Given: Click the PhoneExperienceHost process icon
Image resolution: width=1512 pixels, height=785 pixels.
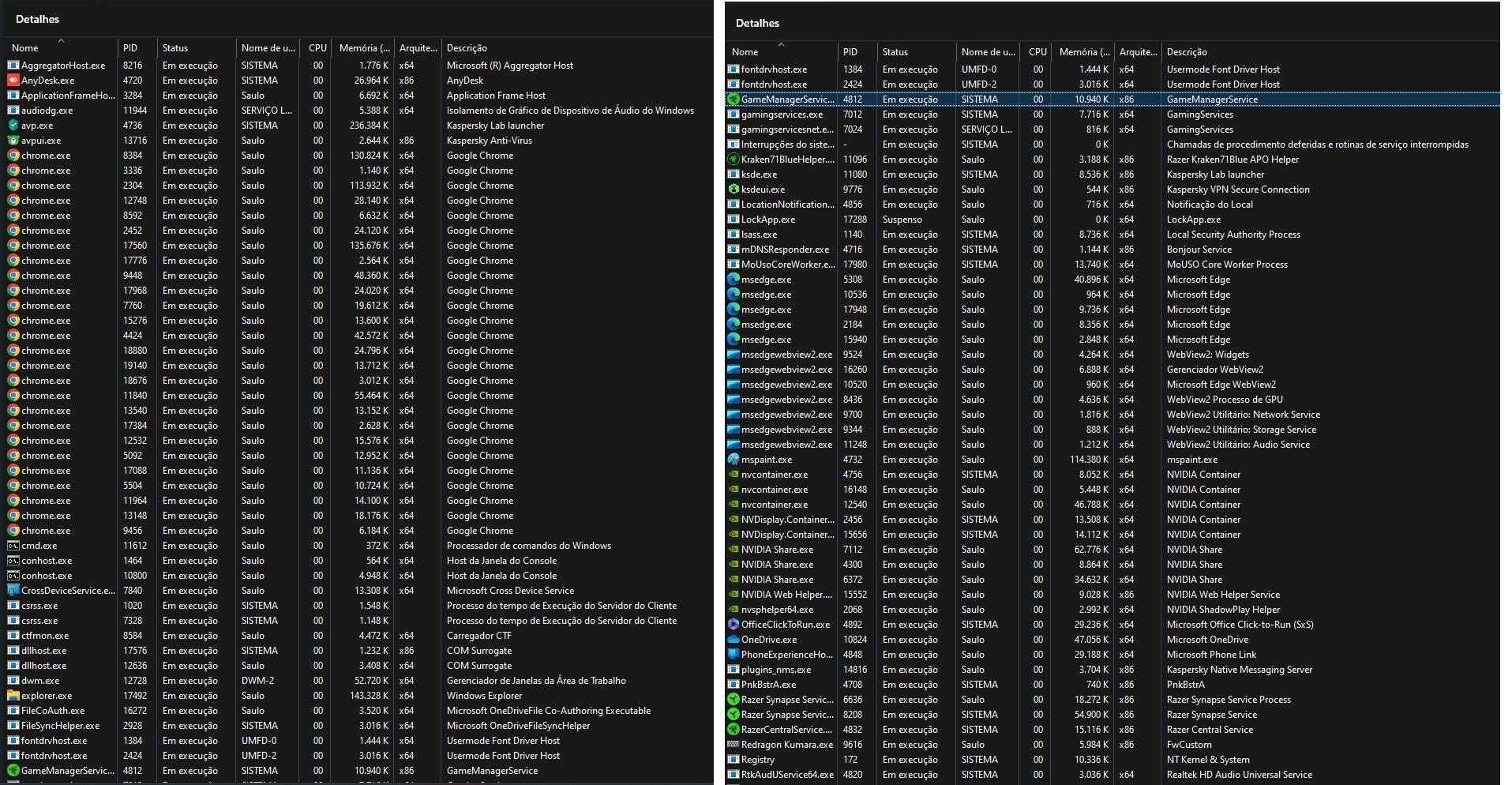Looking at the screenshot, I should click(x=733, y=655).
